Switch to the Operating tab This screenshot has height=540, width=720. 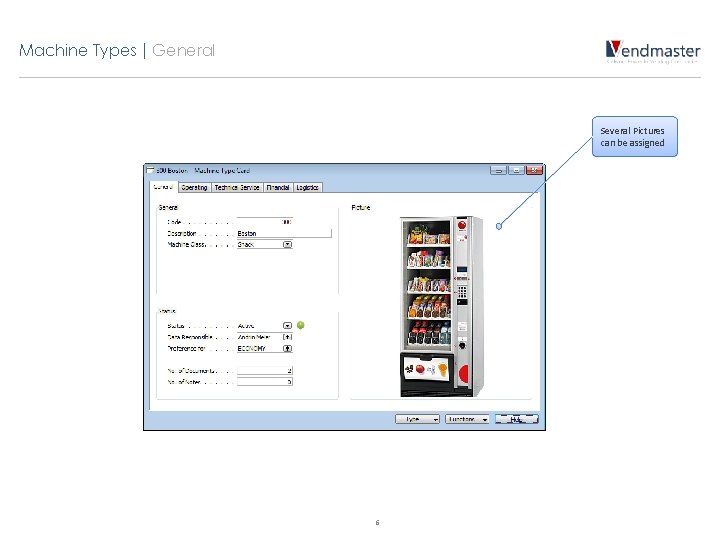pyautogui.click(x=194, y=187)
